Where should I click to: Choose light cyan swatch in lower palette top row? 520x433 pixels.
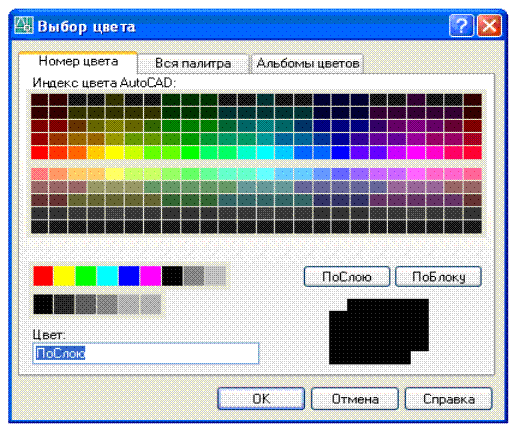265,174
